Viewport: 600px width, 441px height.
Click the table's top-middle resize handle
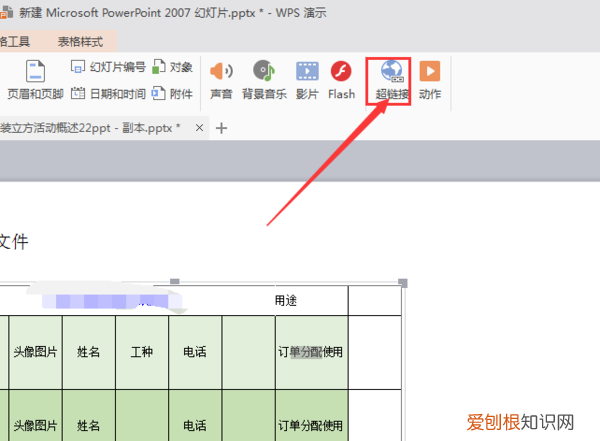tap(174, 281)
